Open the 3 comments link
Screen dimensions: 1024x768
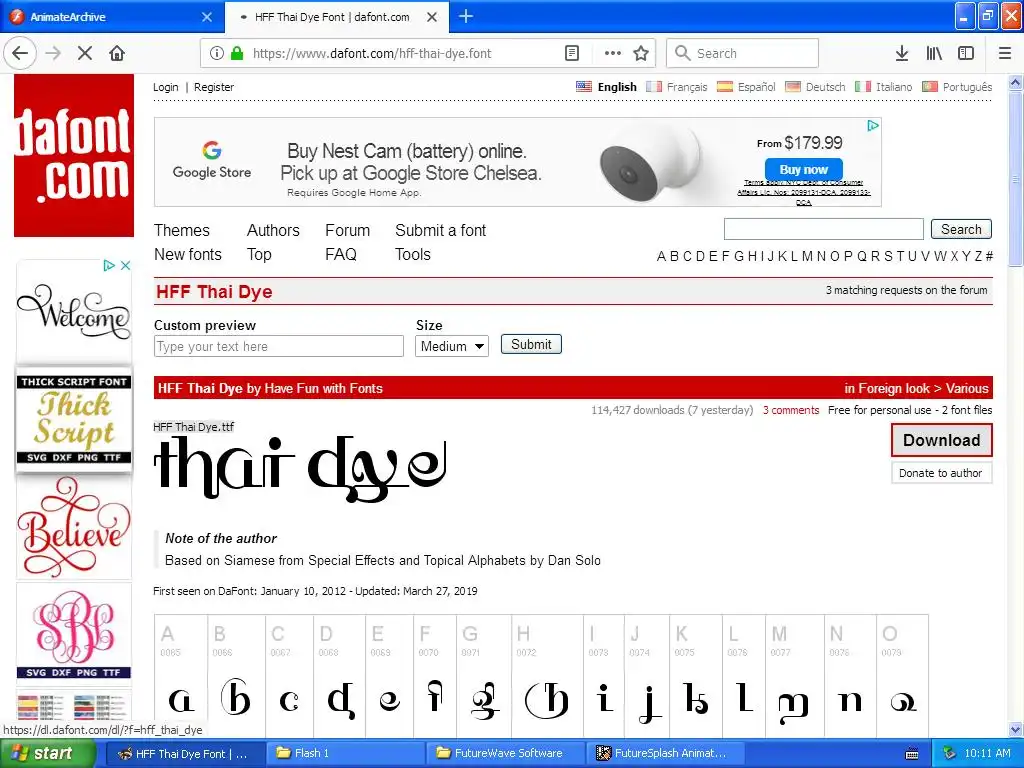791,410
